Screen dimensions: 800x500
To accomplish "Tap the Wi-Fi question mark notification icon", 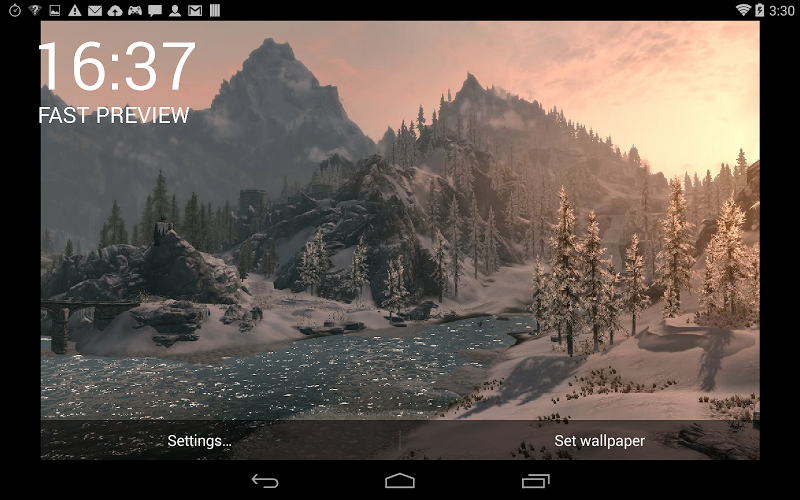I will [35, 10].
